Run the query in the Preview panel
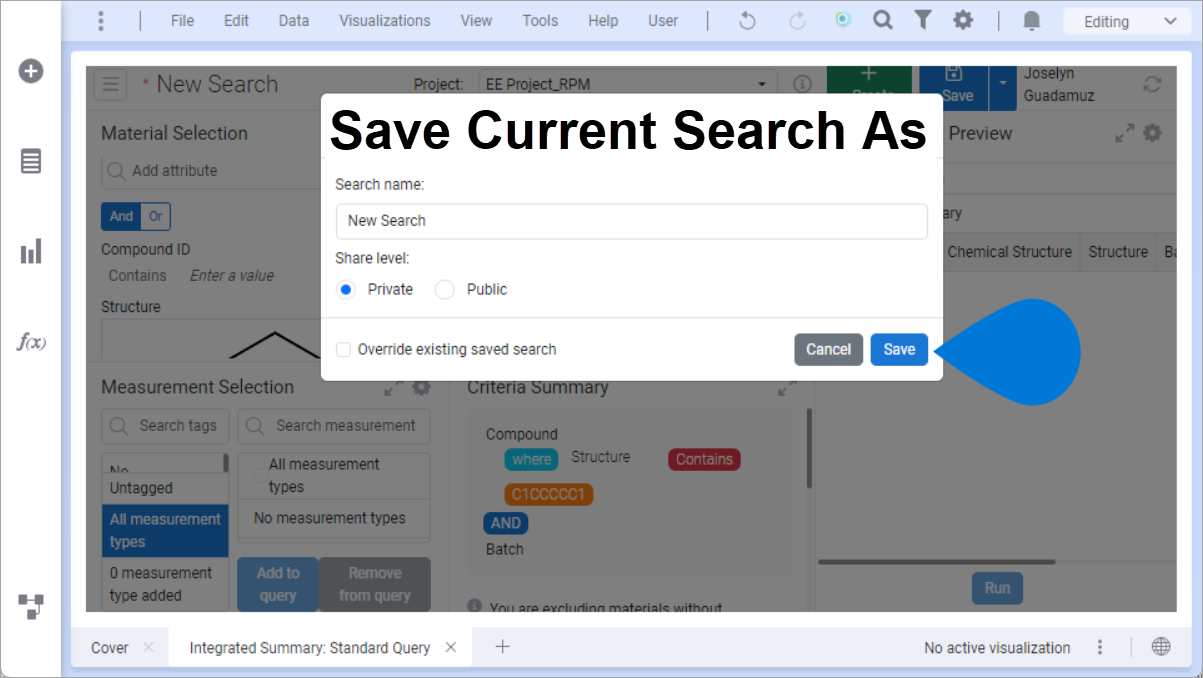The width and height of the screenshot is (1203, 678). pyautogui.click(x=996, y=588)
